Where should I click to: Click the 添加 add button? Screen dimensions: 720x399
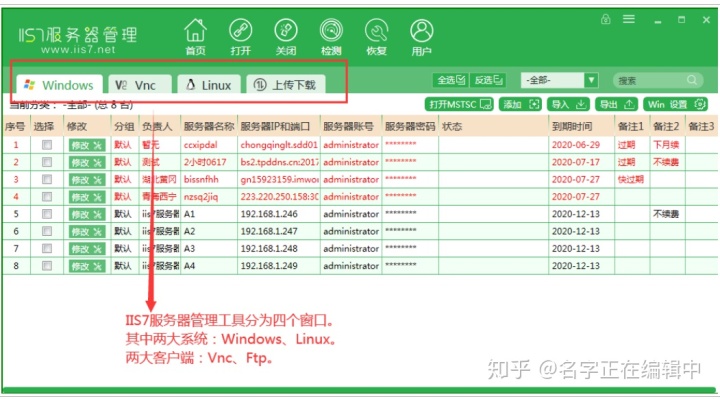[520, 105]
